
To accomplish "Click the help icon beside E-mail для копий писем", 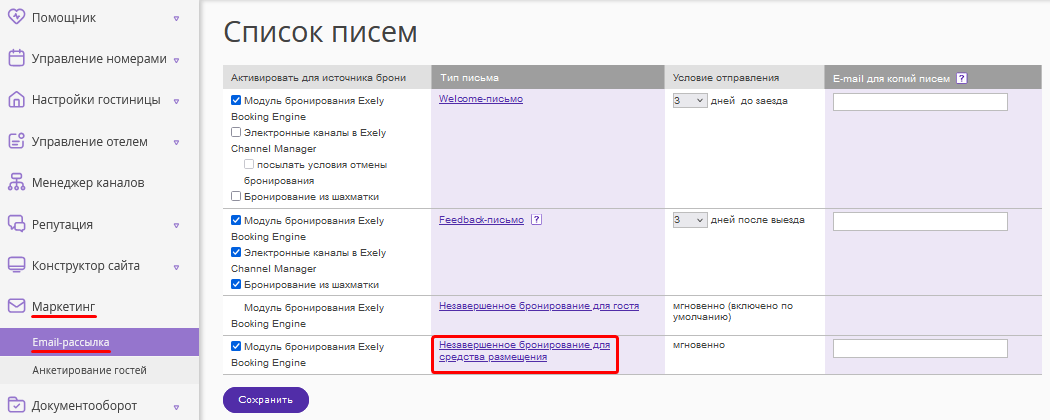I will click(x=962, y=78).
